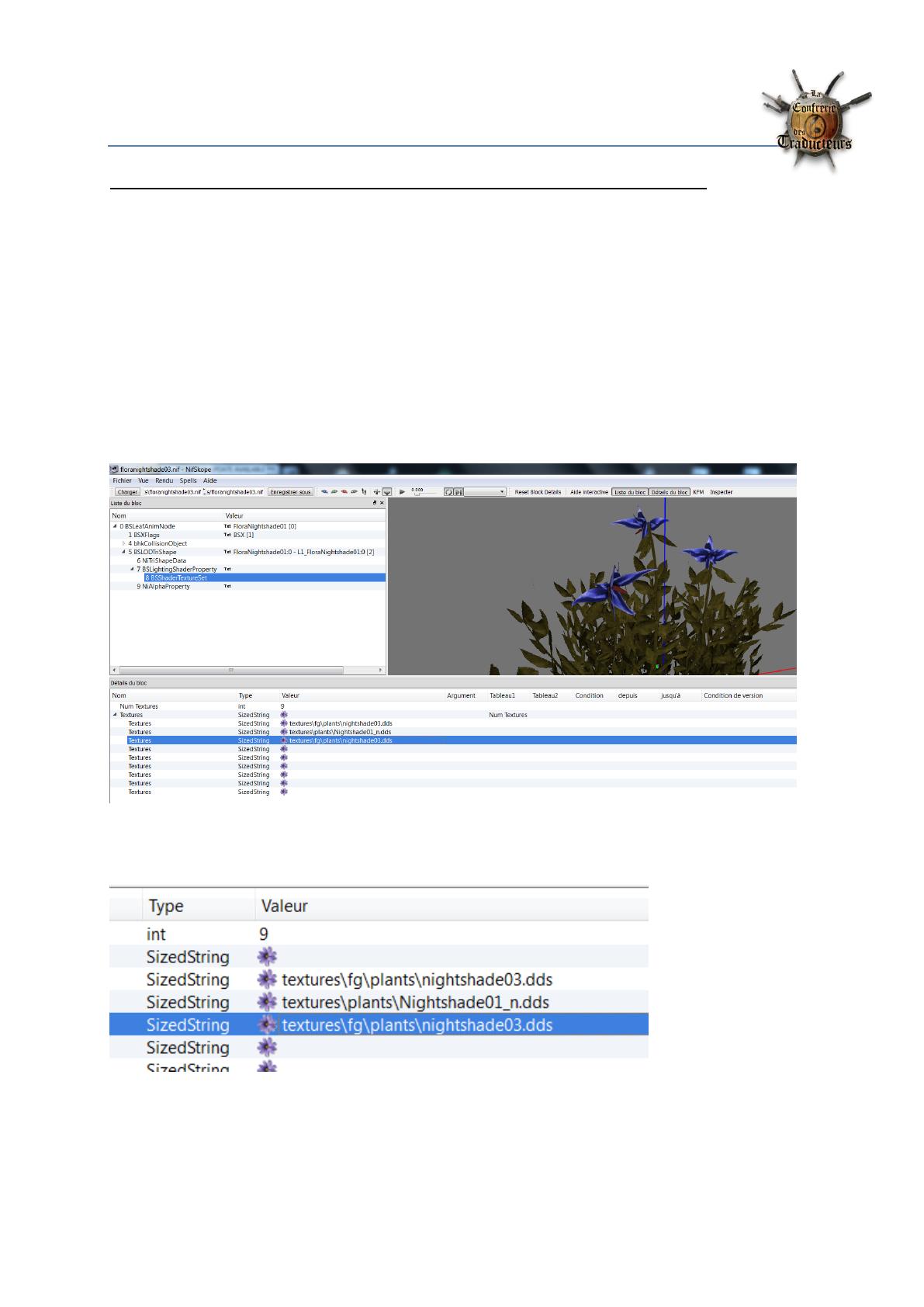The height and width of the screenshot is (1307, 924).
Task: Collapse the 0 BSLeafAnimNode tree node
Action: coord(116,526)
